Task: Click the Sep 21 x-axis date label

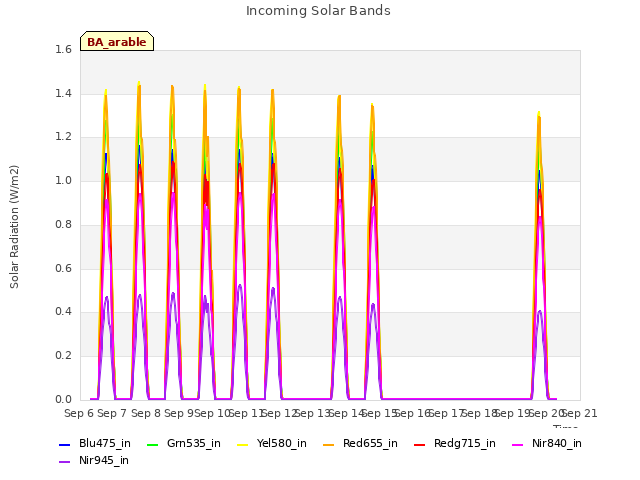Action: (x=580, y=414)
